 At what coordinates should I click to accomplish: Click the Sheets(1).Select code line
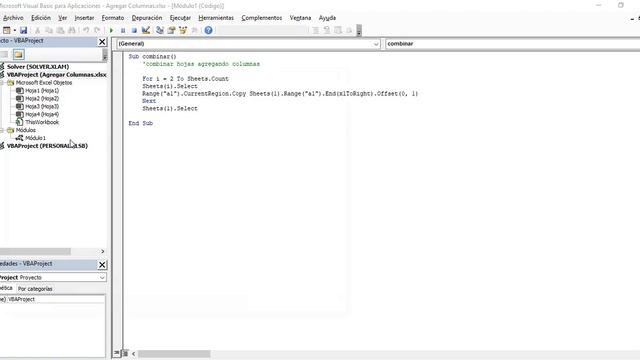tap(170, 109)
